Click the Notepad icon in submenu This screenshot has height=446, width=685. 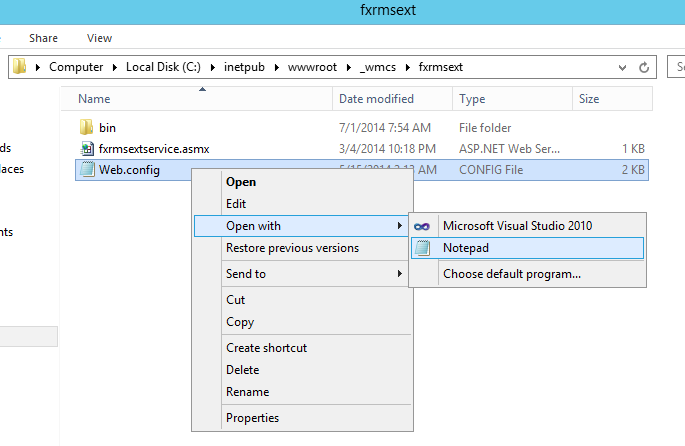[424, 248]
